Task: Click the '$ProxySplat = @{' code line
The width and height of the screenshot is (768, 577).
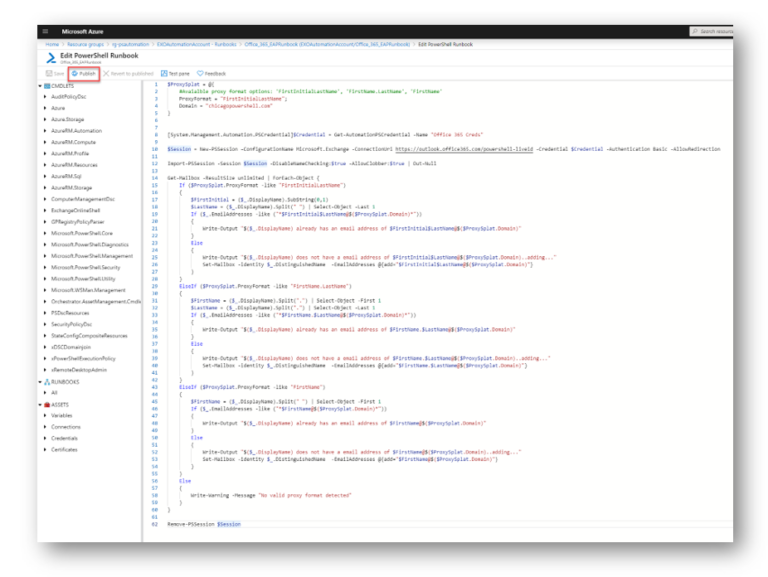Action: click(191, 84)
